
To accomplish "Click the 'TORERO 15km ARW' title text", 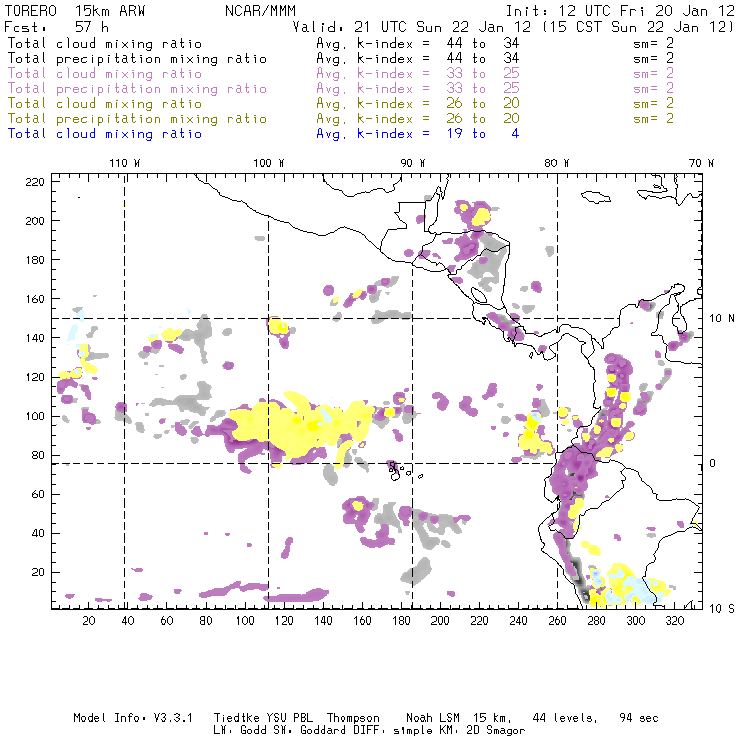I will coord(75,11).
